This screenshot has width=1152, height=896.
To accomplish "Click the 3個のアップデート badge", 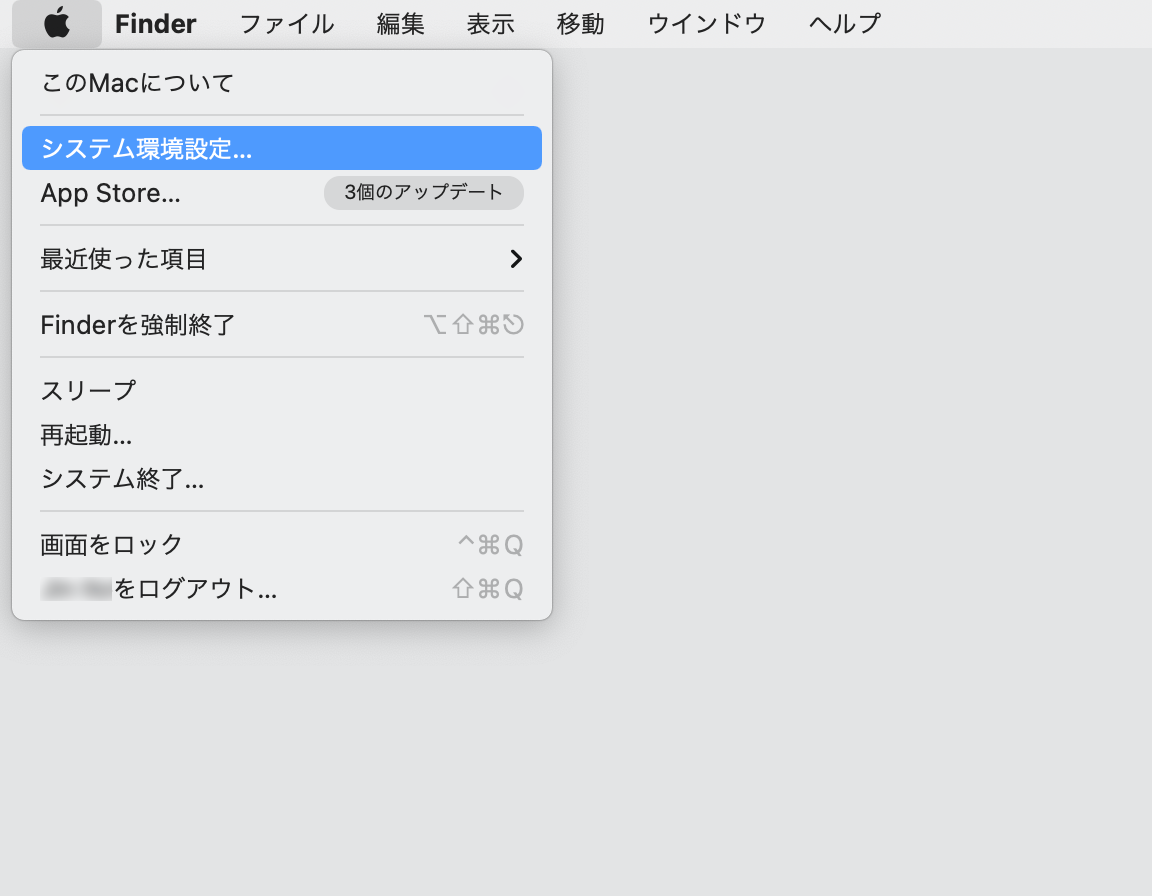I will point(423,193).
